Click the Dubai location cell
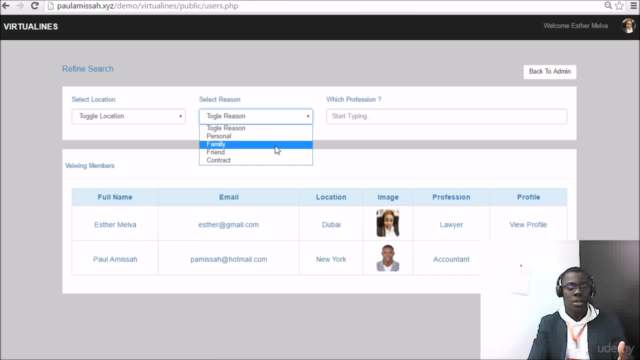This screenshot has width=640, height=360. 331,224
